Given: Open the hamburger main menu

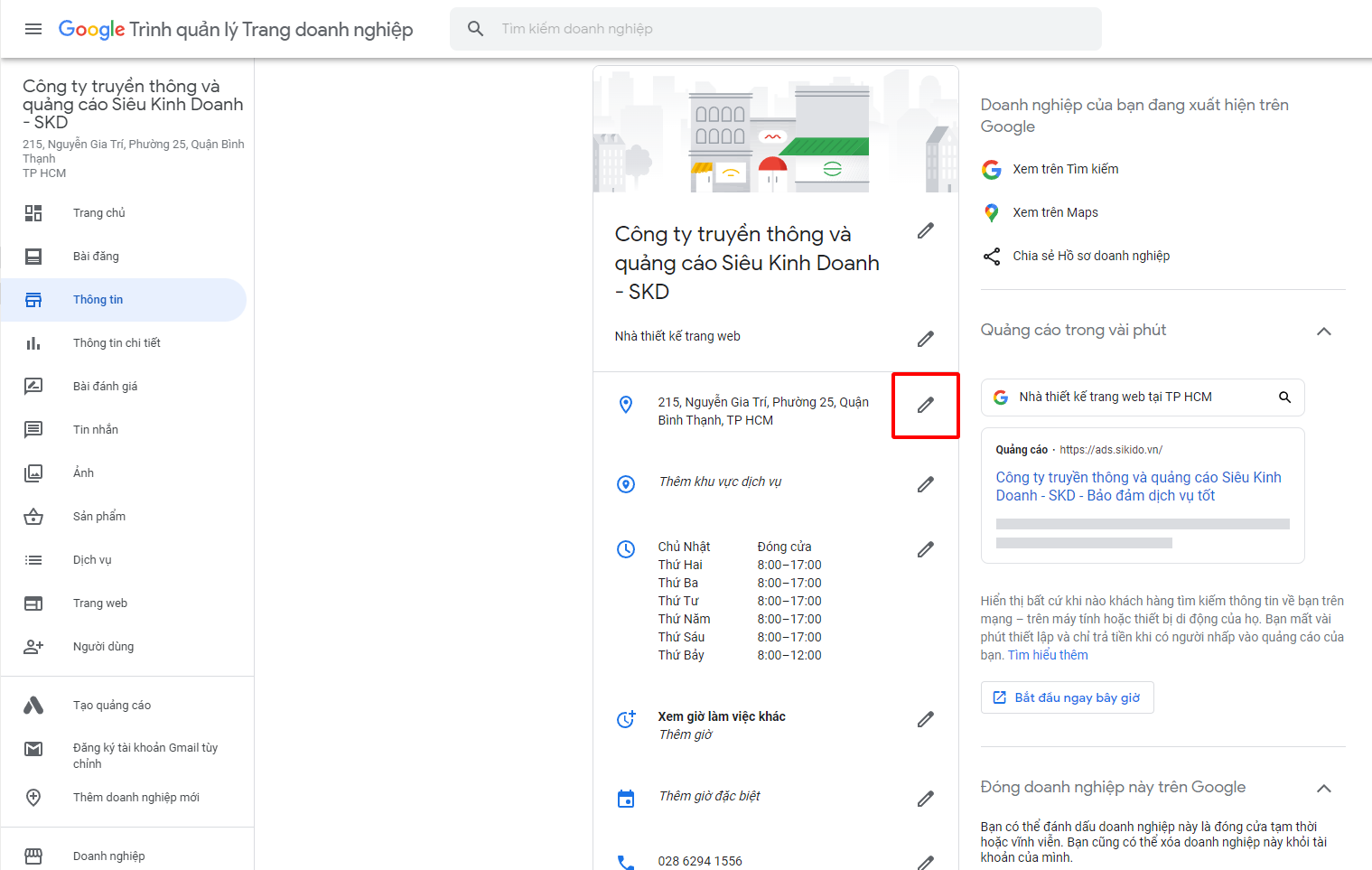Looking at the screenshot, I should point(33,29).
